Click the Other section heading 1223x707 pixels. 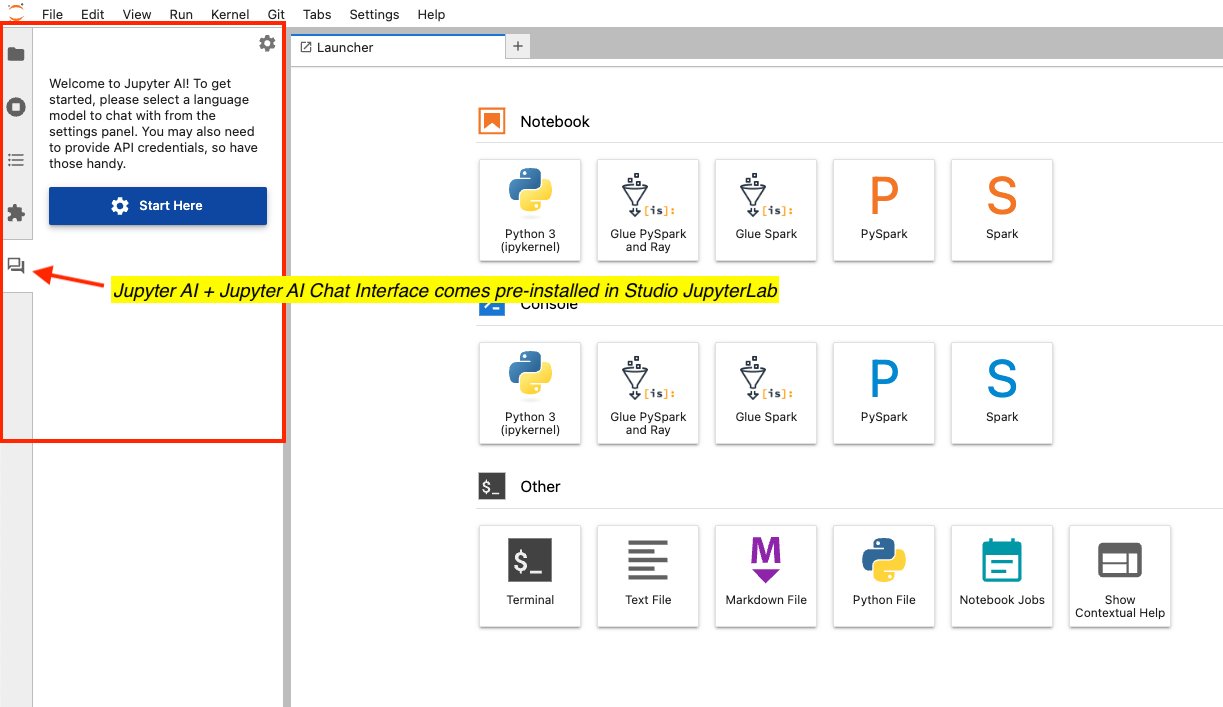[540, 487]
